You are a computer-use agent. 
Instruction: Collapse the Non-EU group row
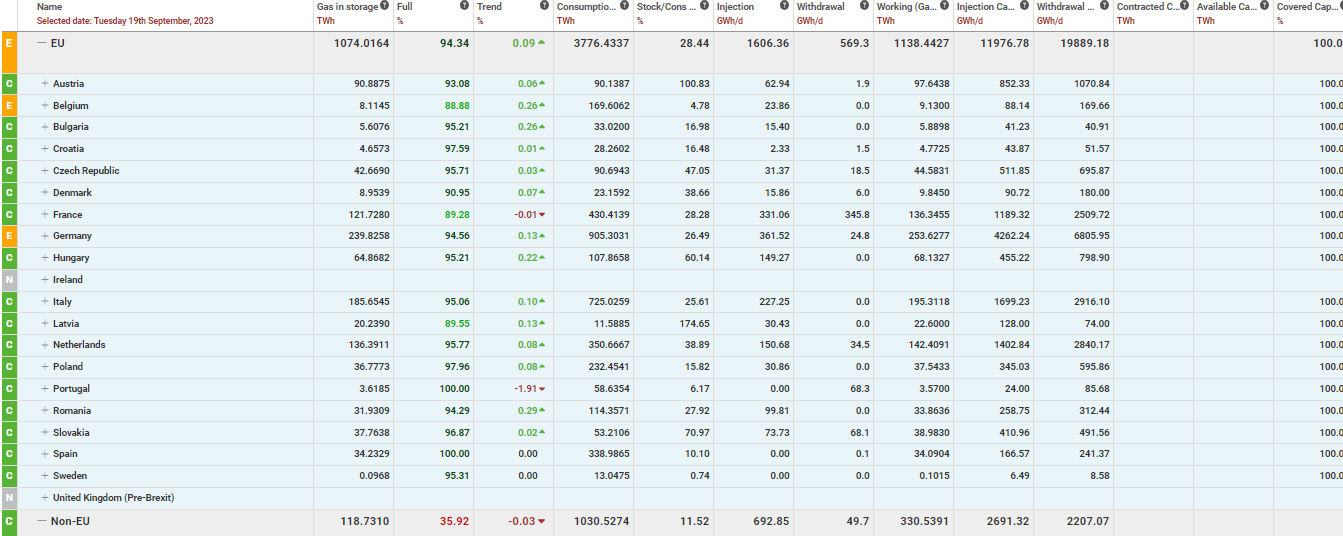[41, 521]
